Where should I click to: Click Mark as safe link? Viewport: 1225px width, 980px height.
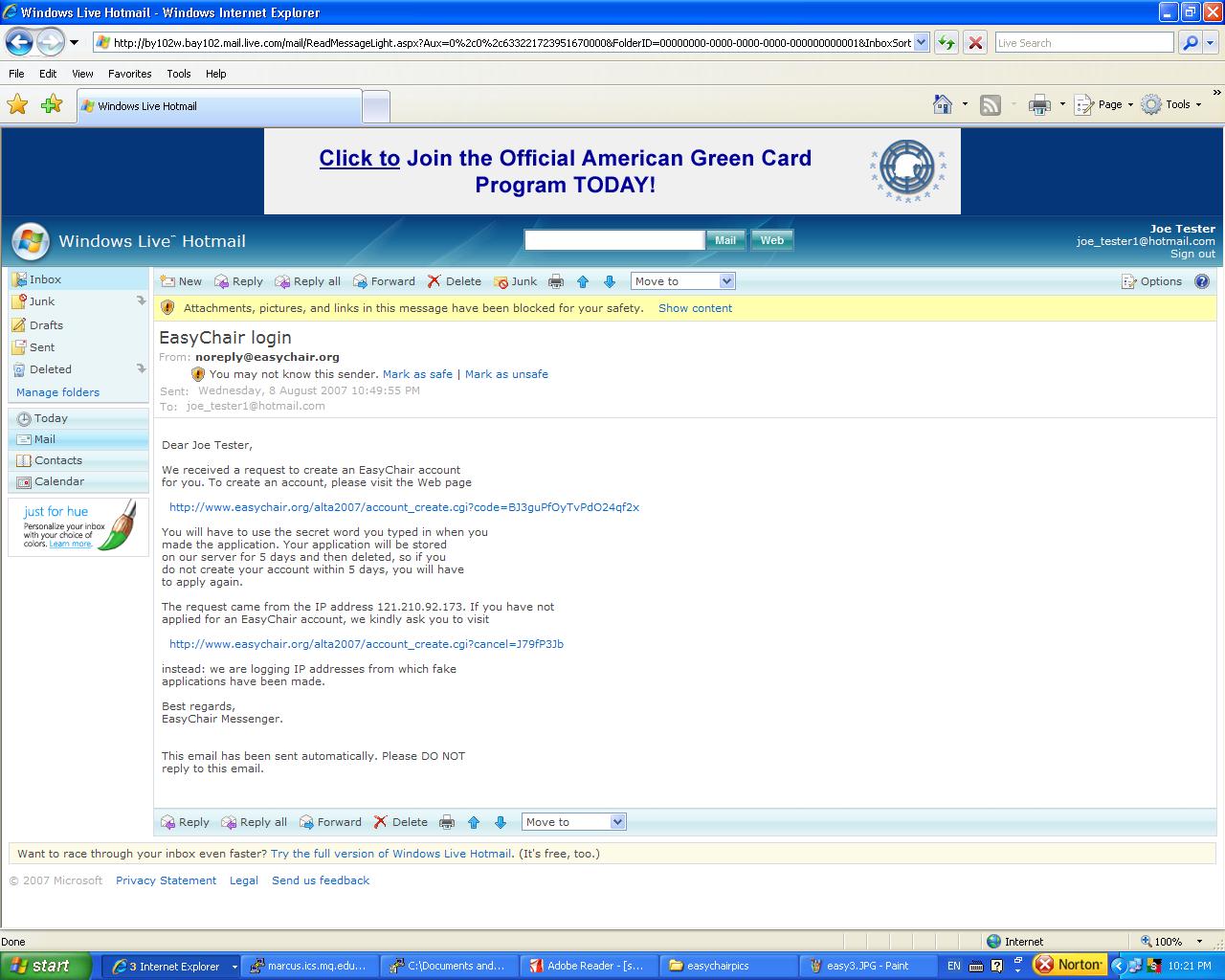pos(417,374)
